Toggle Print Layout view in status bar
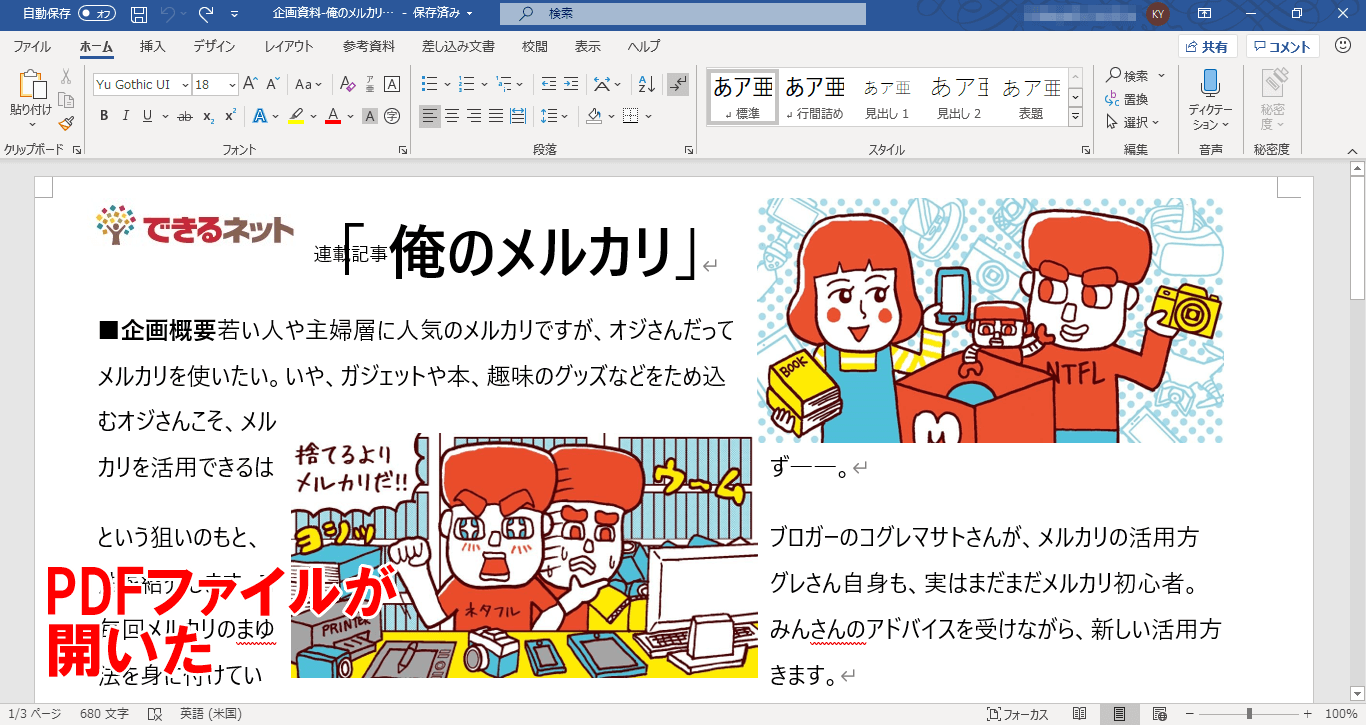Image resolution: width=1366 pixels, height=725 pixels. pos(1119,714)
